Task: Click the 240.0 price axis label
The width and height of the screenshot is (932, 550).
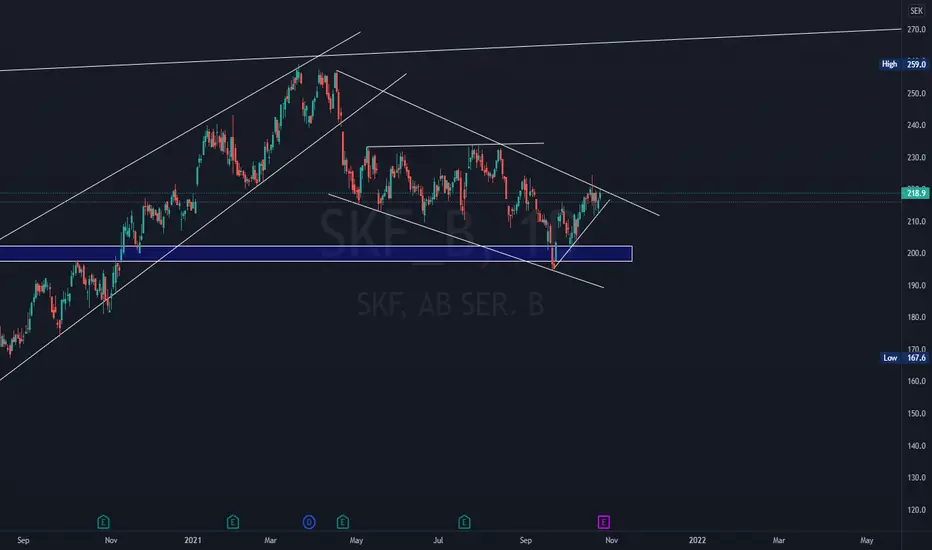Action: [916, 125]
